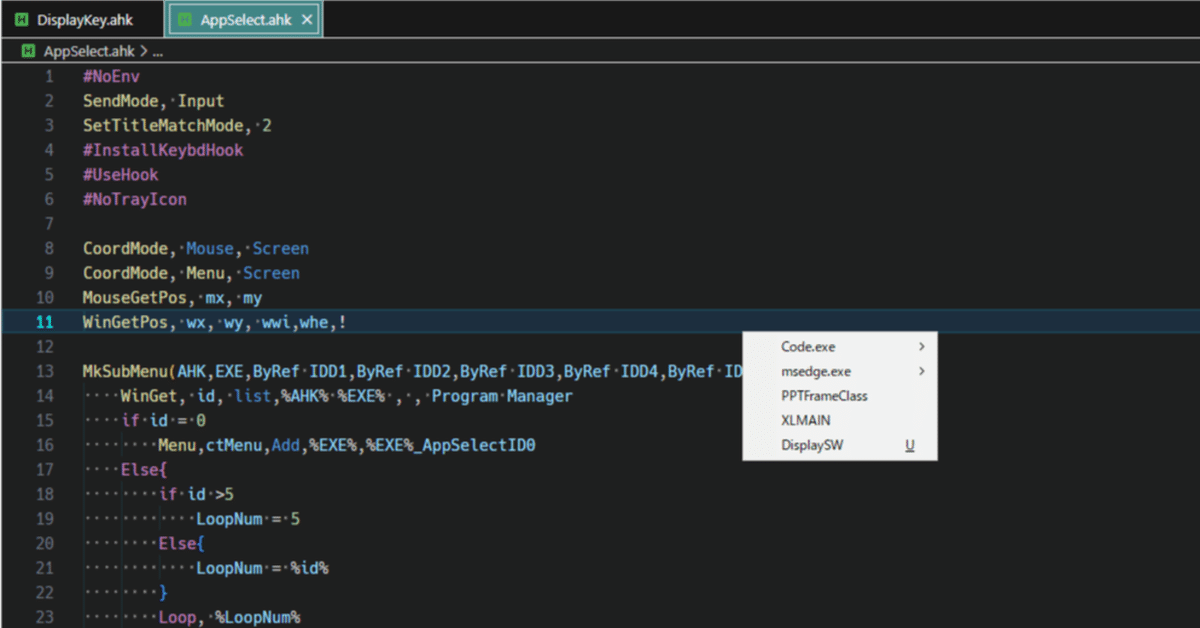
Task: Click line number 11 in the gutter
Action: (45, 322)
